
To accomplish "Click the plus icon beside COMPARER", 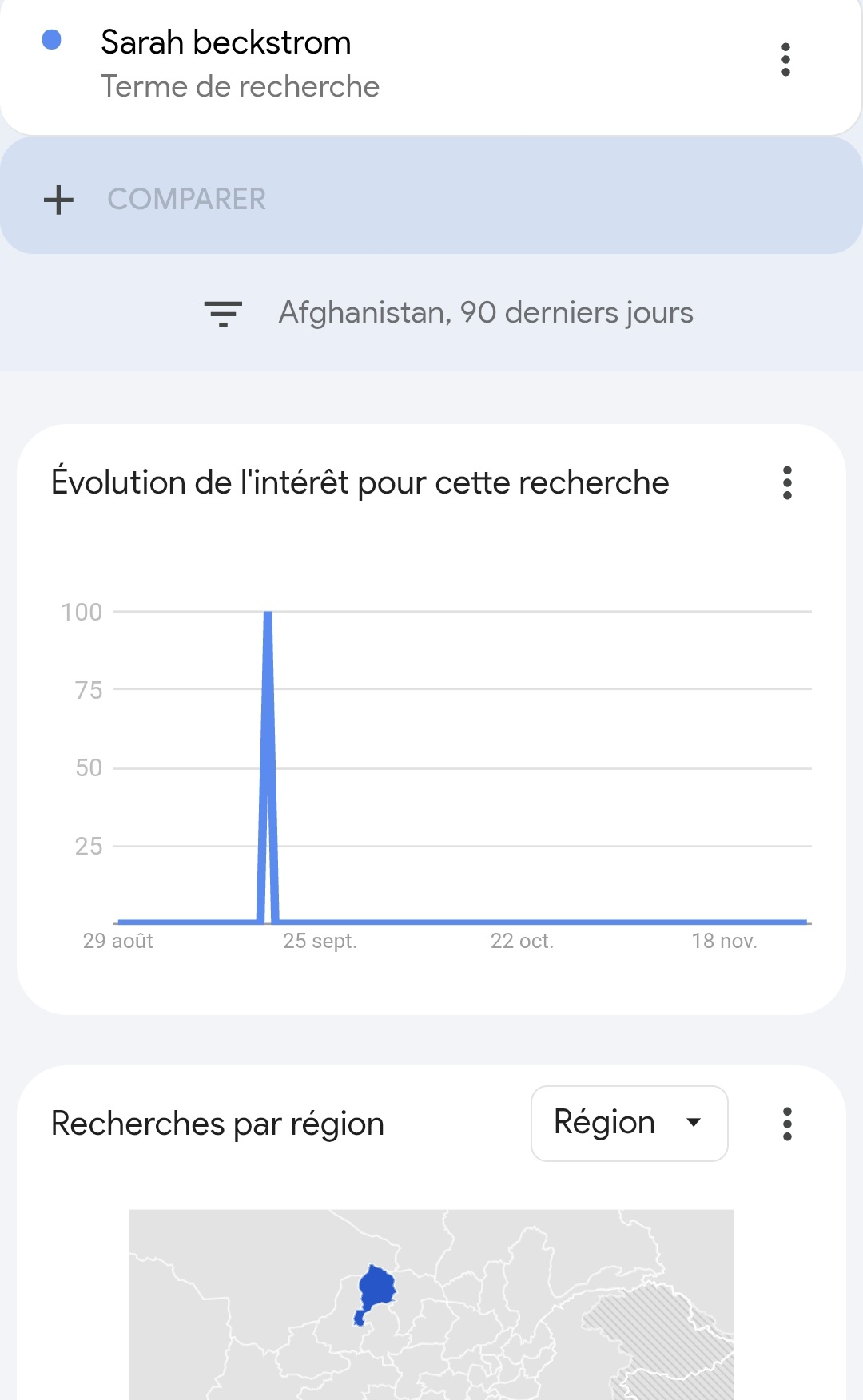I will coord(58,200).
